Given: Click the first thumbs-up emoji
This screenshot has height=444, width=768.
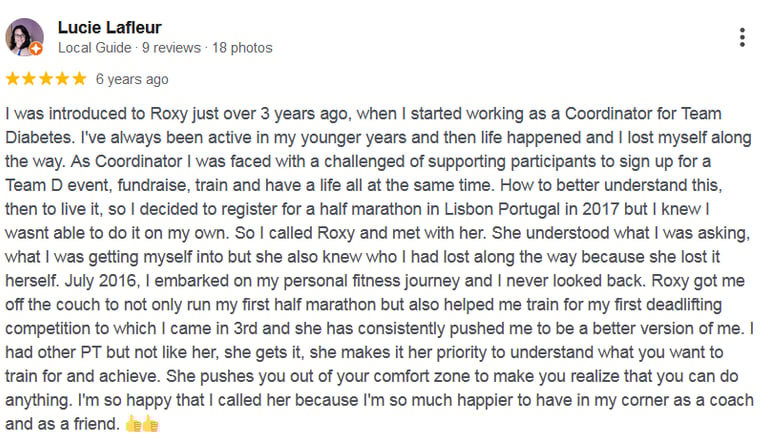Looking at the screenshot, I should coord(134,424).
